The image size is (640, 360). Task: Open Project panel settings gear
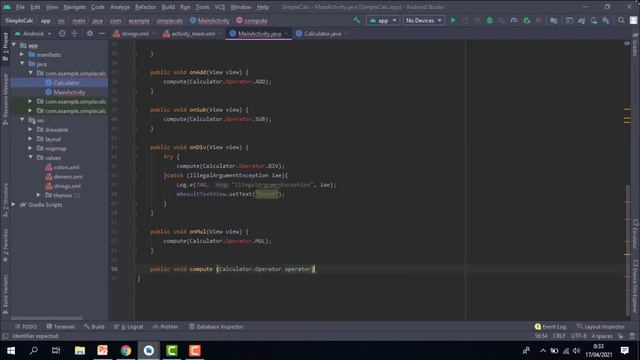click(x=90, y=33)
